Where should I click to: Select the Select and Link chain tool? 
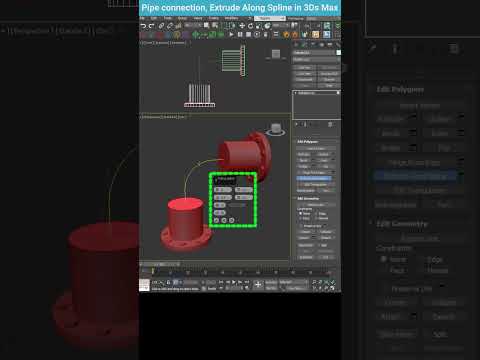(161, 26)
